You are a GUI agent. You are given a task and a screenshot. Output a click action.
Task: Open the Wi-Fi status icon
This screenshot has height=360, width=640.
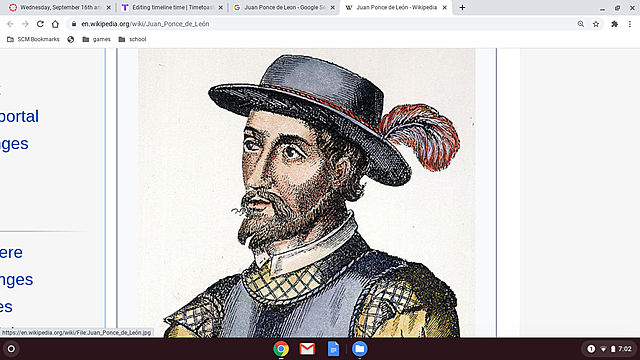pos(603,349)
